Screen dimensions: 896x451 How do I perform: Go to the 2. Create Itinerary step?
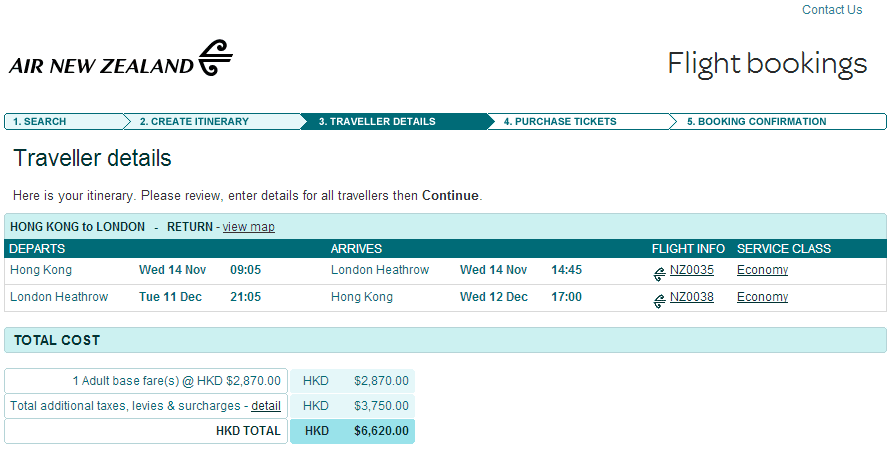194,122
